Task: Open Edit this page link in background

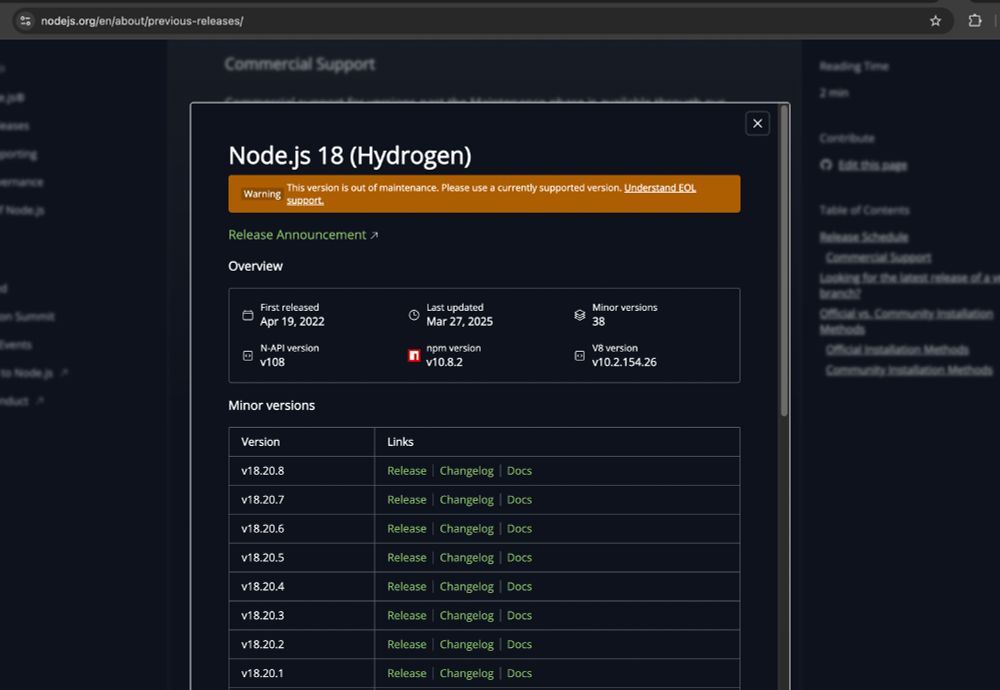Action: (872, 165)
